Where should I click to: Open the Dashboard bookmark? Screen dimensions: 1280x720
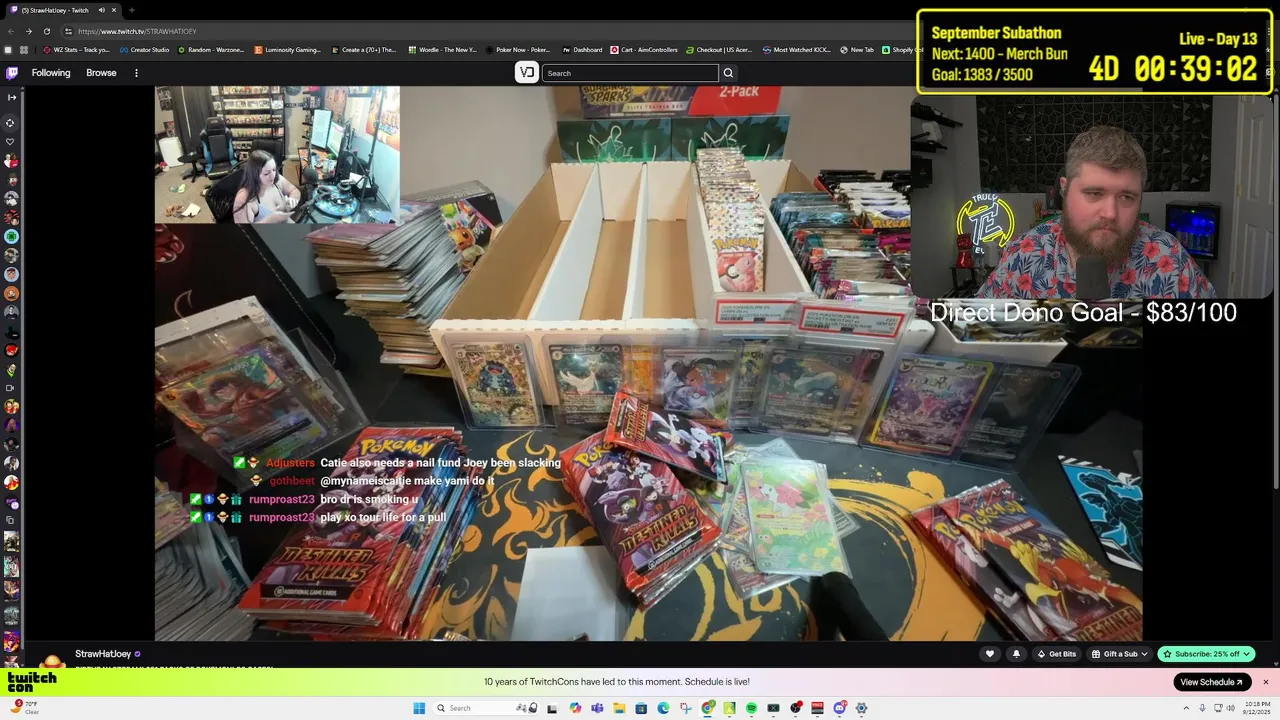(582, 50)
